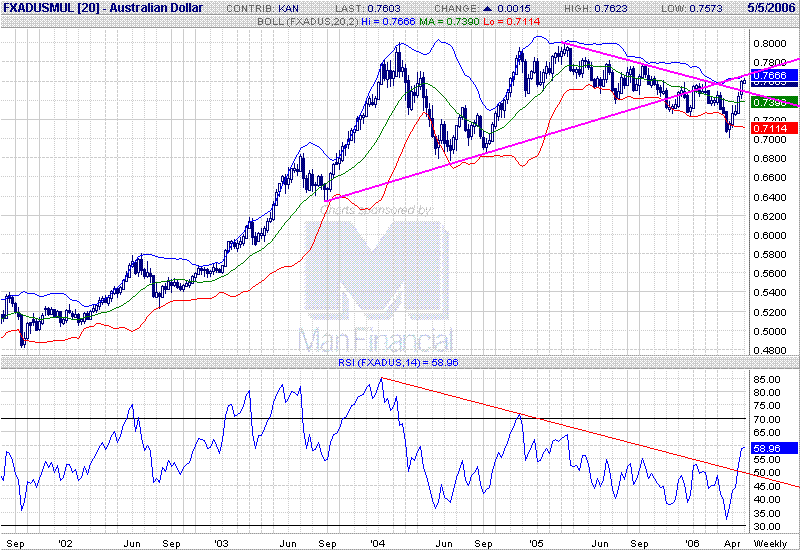Screen dimensions: 800x550
Task: Click the 70.00 RSI axis label
Action: point(767,419)
